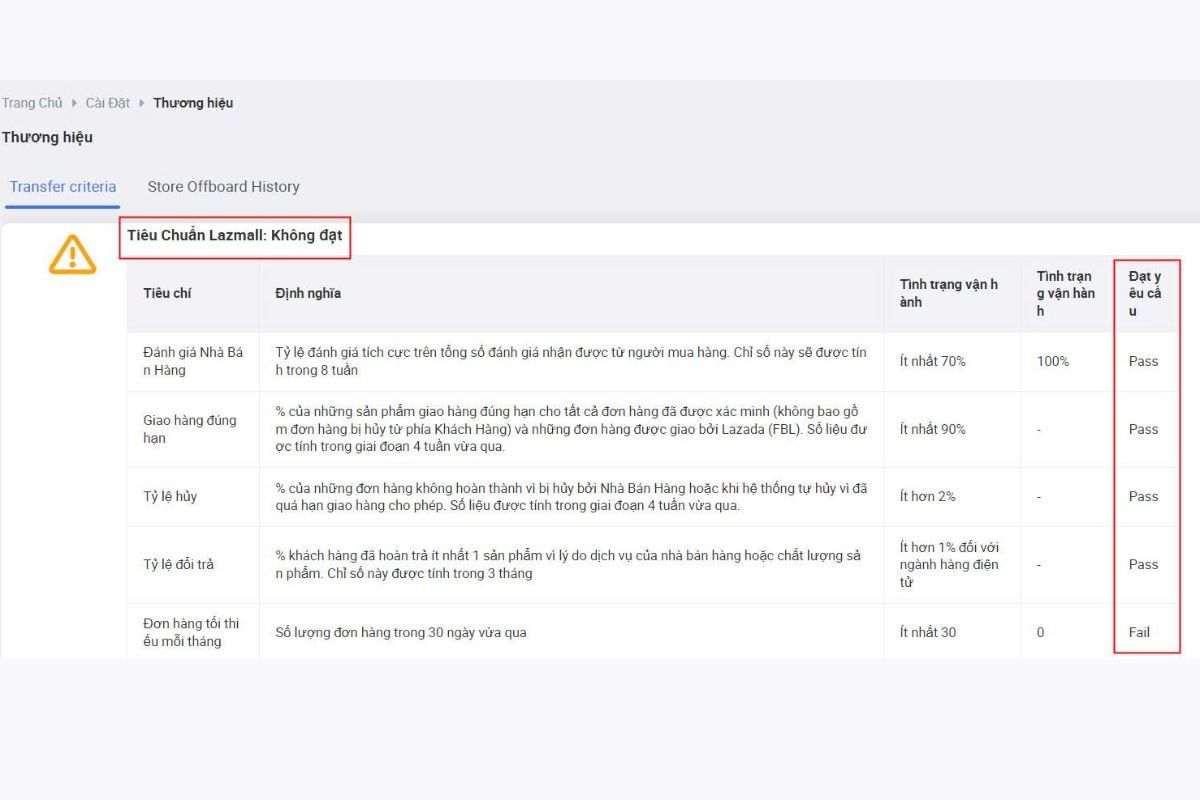This screenshot has width=1200, height=800.
Task: Click the 0 value for monthly orders
Action: pyautogui.click(x=1041, y=632)
